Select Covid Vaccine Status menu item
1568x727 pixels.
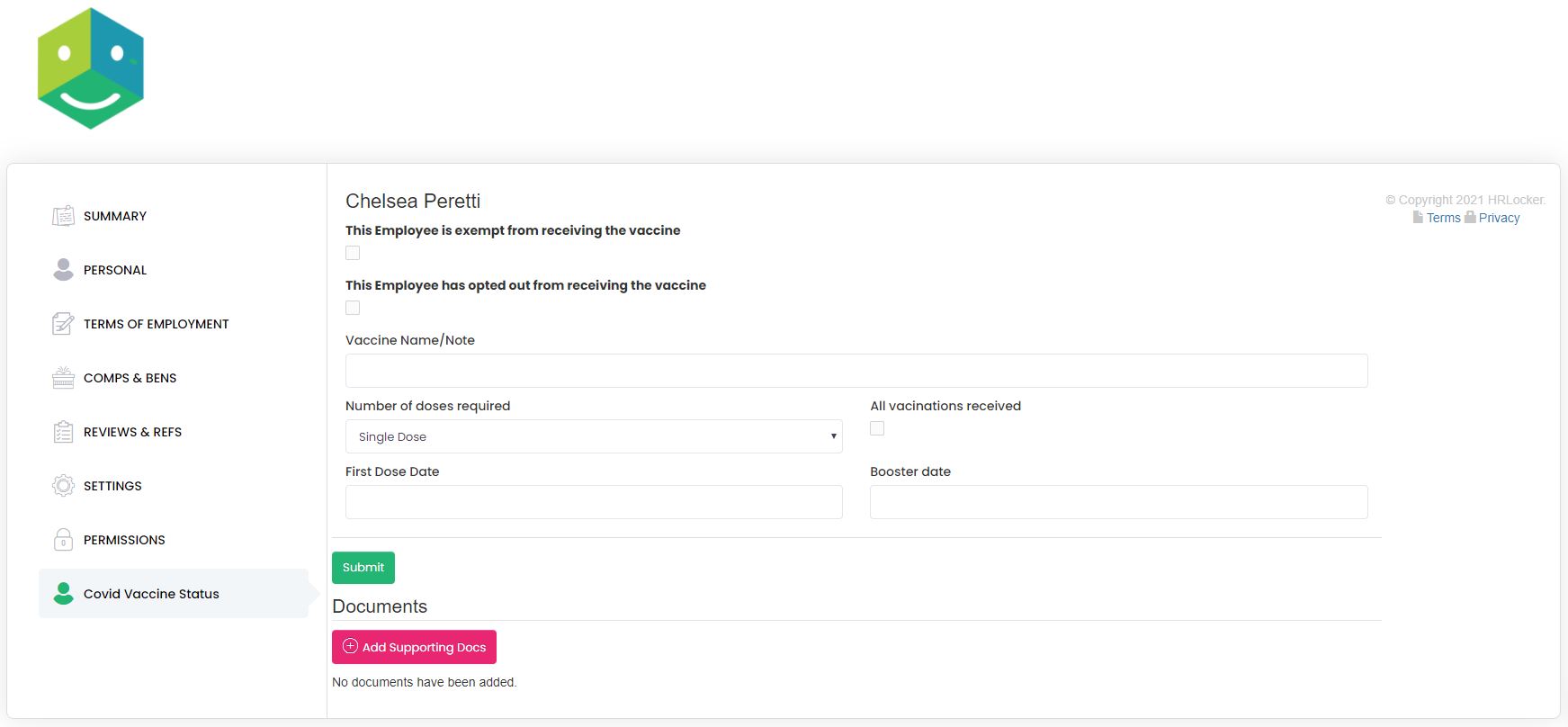pyautogui.click(x=174, y=594)
